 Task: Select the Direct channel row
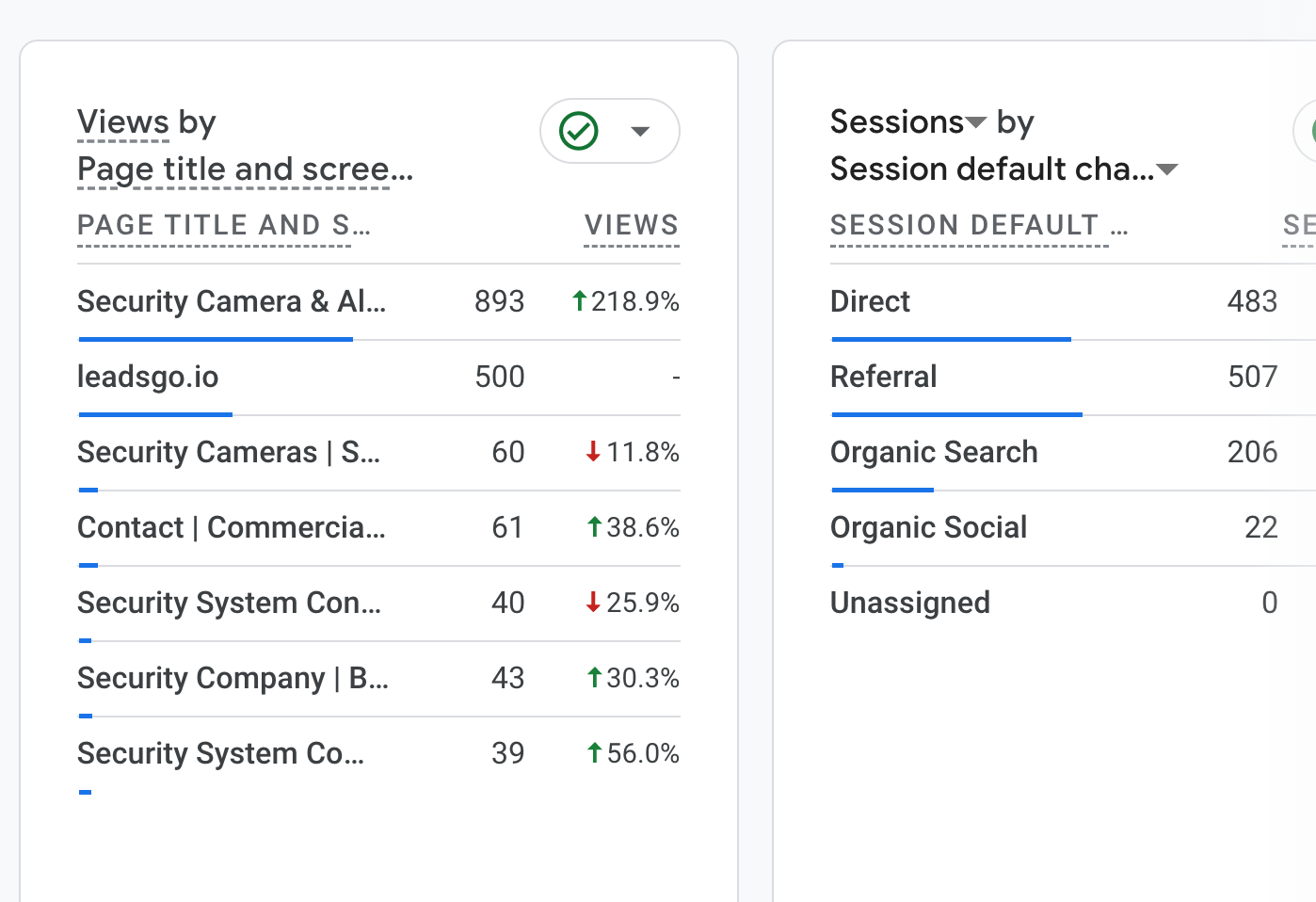[x=870, y=301]
